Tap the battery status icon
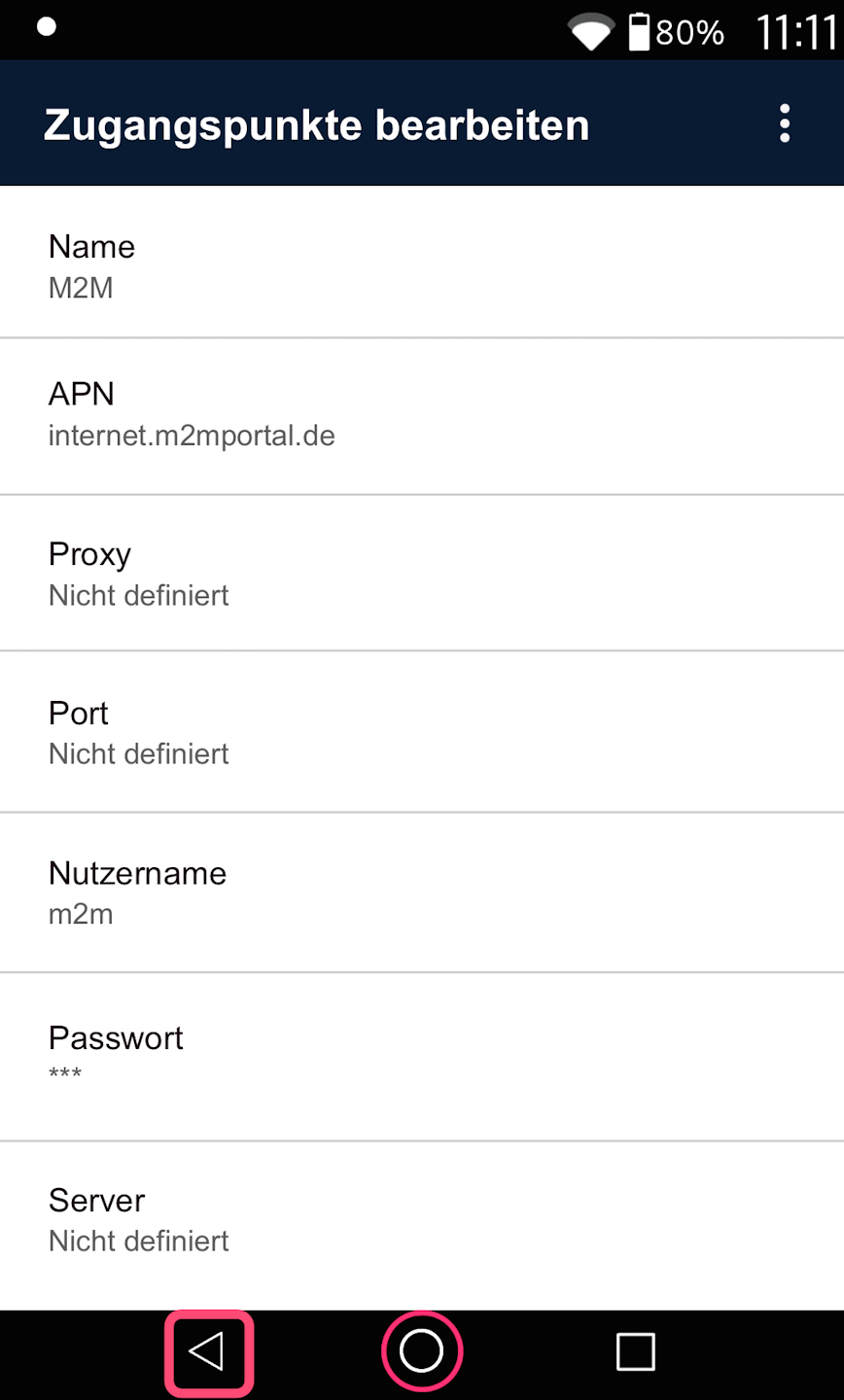Image resolution: width=844 pixels, height=1400 pixels. pyautogui.click(x=639, y=32)
